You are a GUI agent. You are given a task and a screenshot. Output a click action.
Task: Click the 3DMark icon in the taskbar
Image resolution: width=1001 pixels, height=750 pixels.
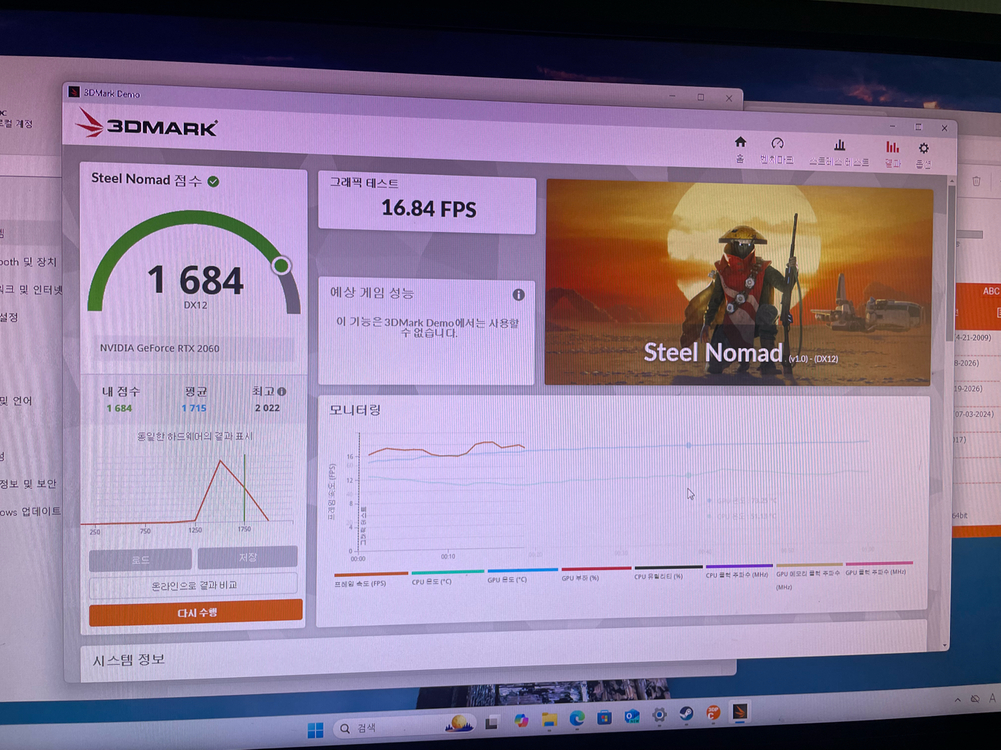[741, 712]
